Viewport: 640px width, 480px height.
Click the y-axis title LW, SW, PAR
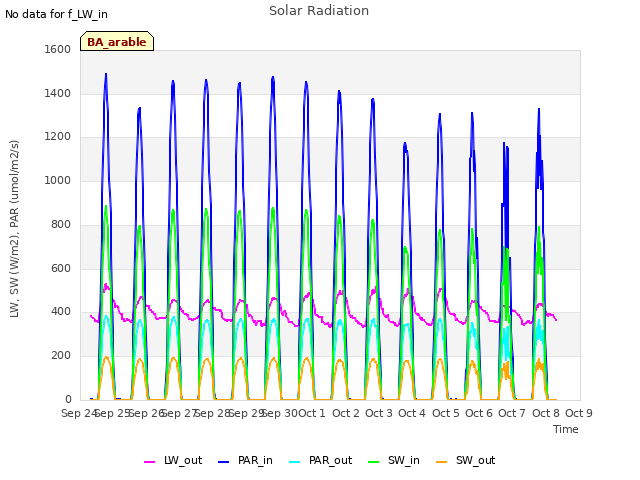click(x=14, y=229)
